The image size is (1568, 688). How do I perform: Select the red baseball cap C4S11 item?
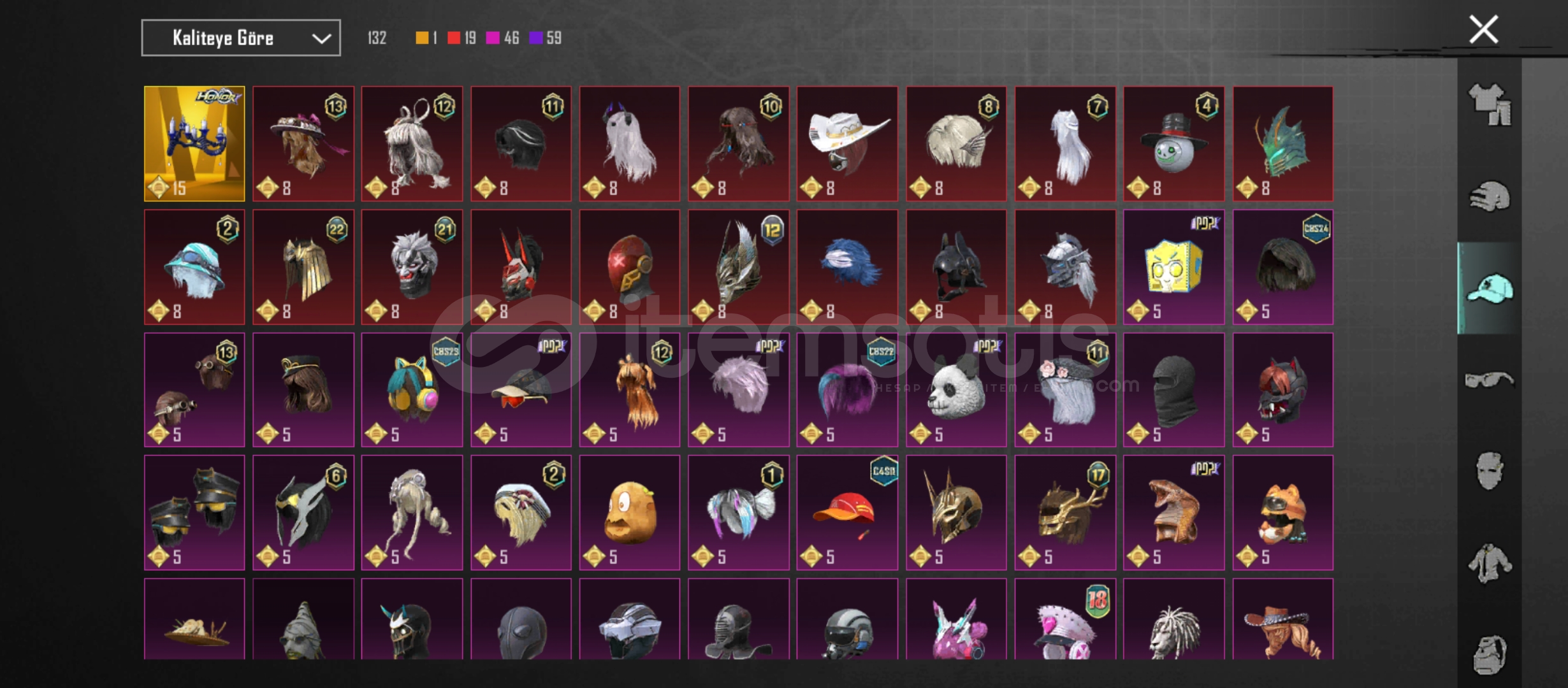(x=847, y=513)
